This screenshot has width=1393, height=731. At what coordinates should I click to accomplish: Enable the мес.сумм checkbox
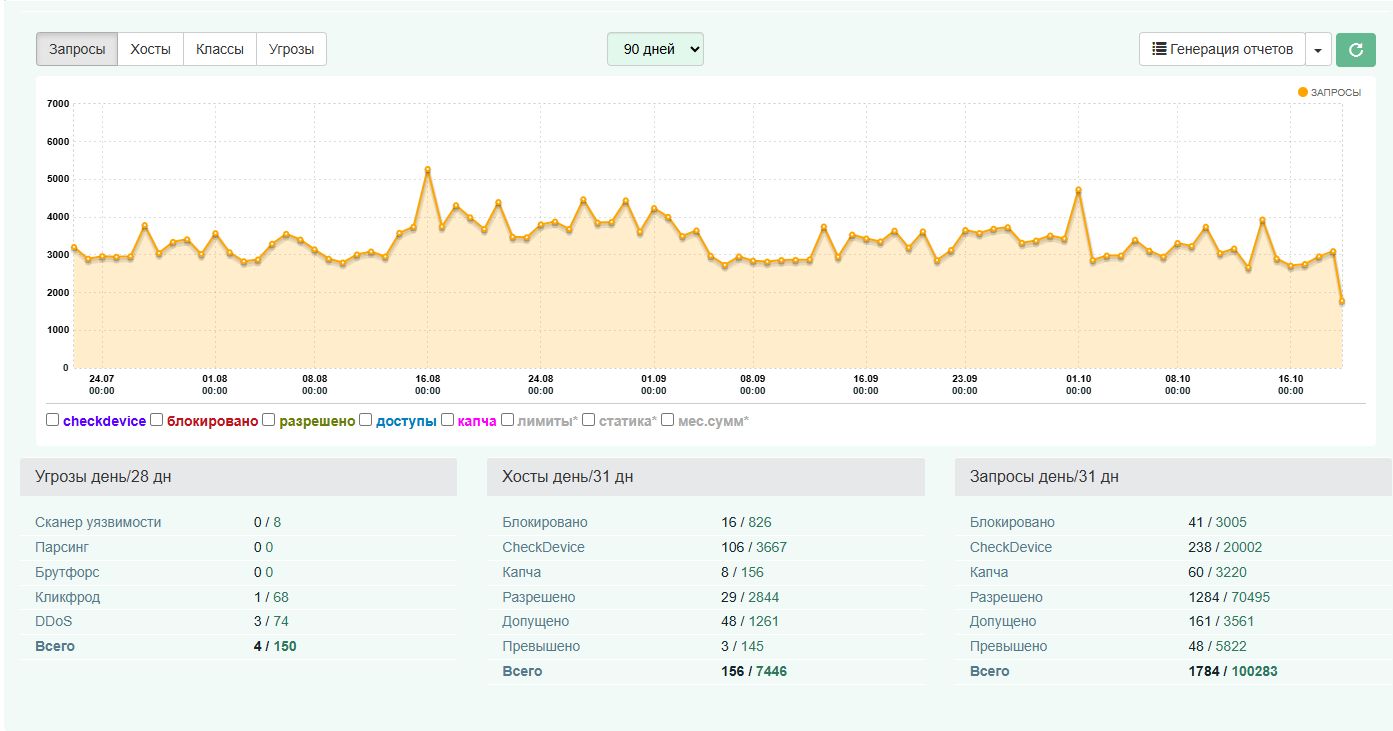(x=668, y=420)
